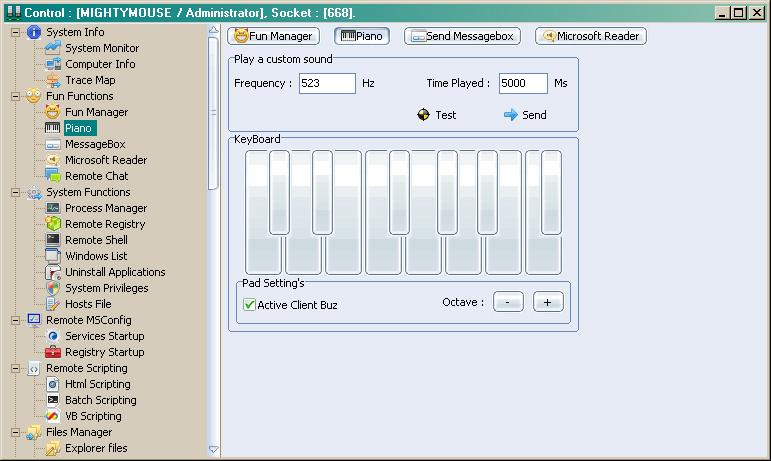771x461 pixels.
Task: Select VB Scripting in the tree
Action: [93, 416]
